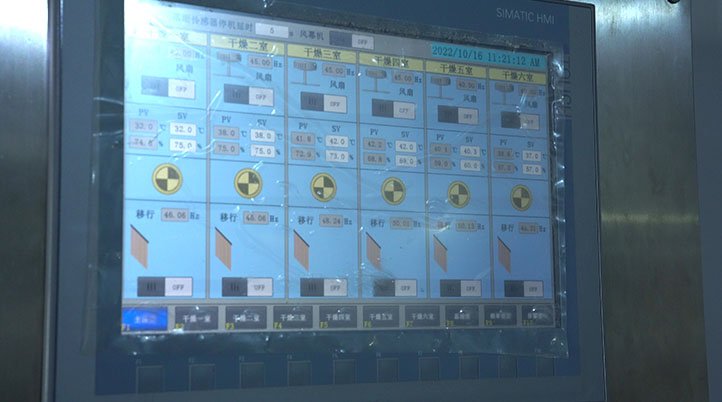Select the yellow-black circulation symbol in 干燥三室
The image size is (722, 402).
click(x=323, y=184)
